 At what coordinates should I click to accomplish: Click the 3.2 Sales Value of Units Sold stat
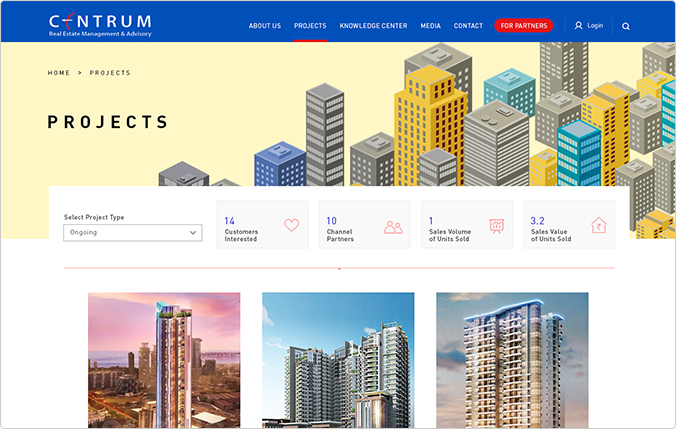pos(569,225)
